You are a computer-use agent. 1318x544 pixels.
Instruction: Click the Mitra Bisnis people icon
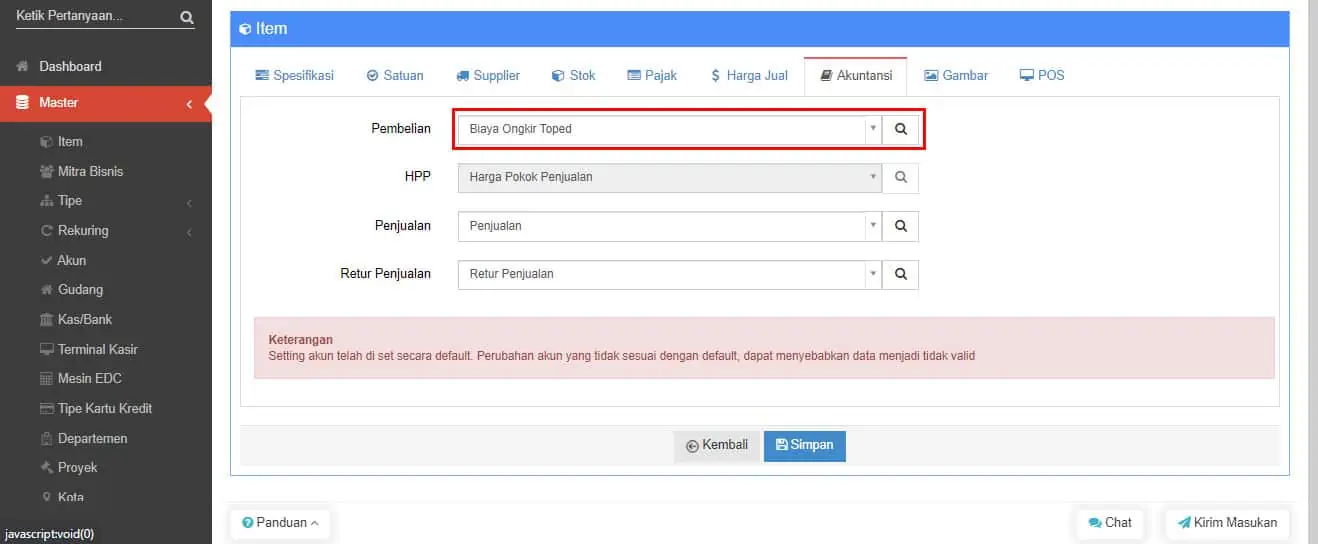tap(47, 171)
